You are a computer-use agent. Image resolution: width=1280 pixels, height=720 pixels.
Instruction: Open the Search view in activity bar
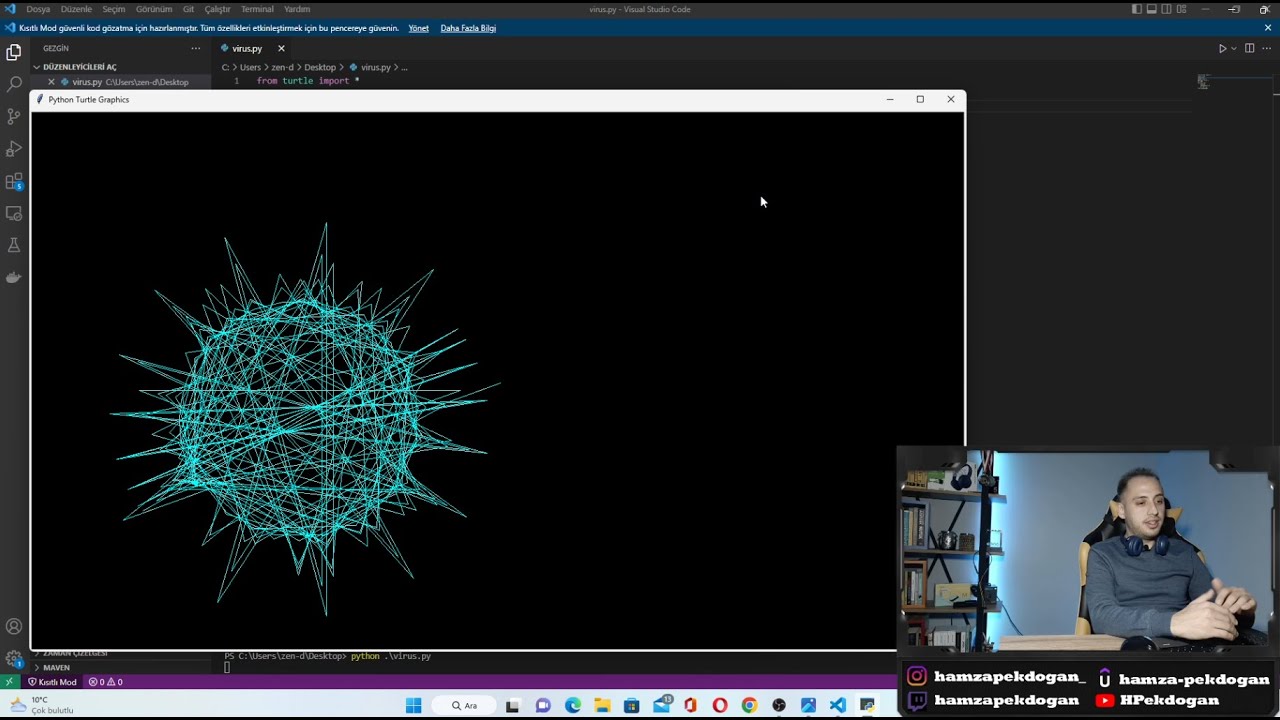14,84
